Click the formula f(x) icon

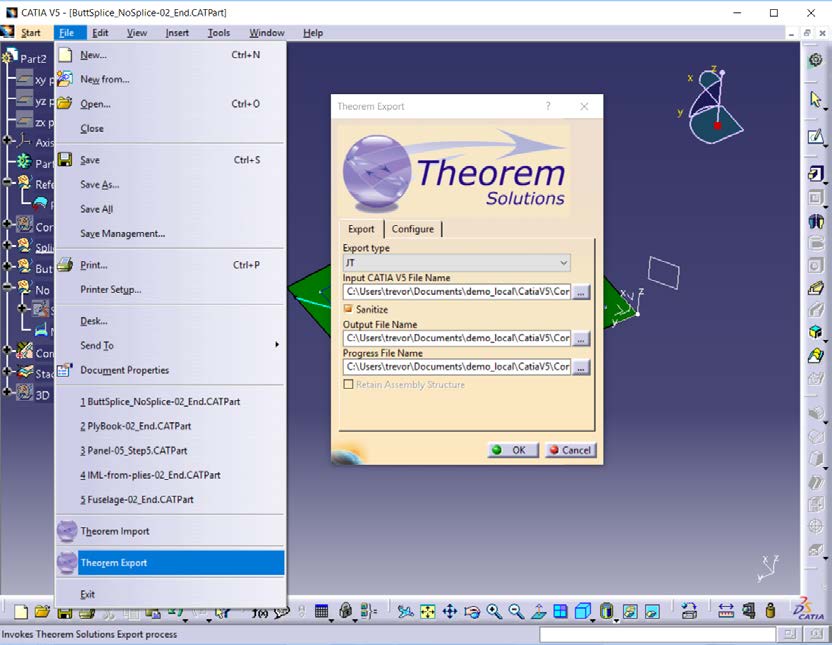(x=259, y=613)
